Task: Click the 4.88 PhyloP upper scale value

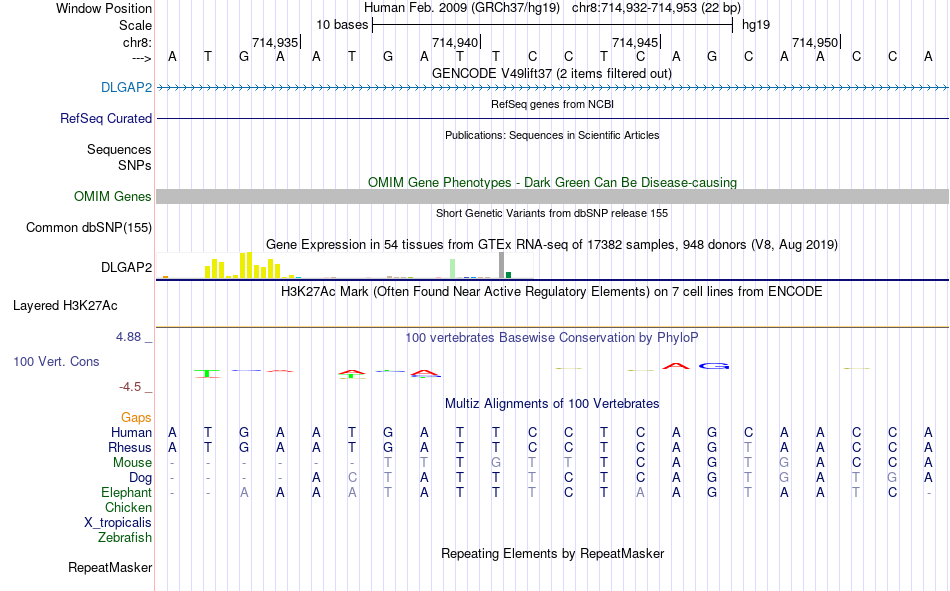Action: pyautogui.click(x=128, y=336)
